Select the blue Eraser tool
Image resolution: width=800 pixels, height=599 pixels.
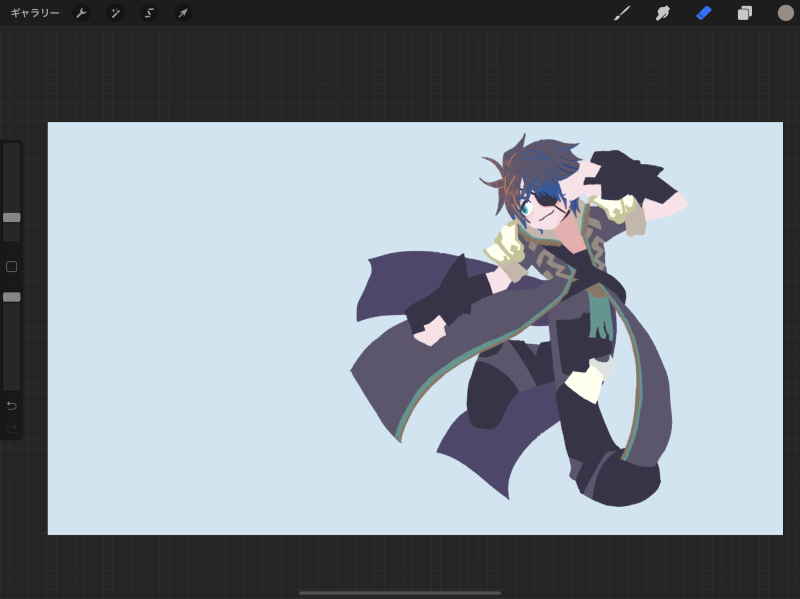[x=704, y=13]
